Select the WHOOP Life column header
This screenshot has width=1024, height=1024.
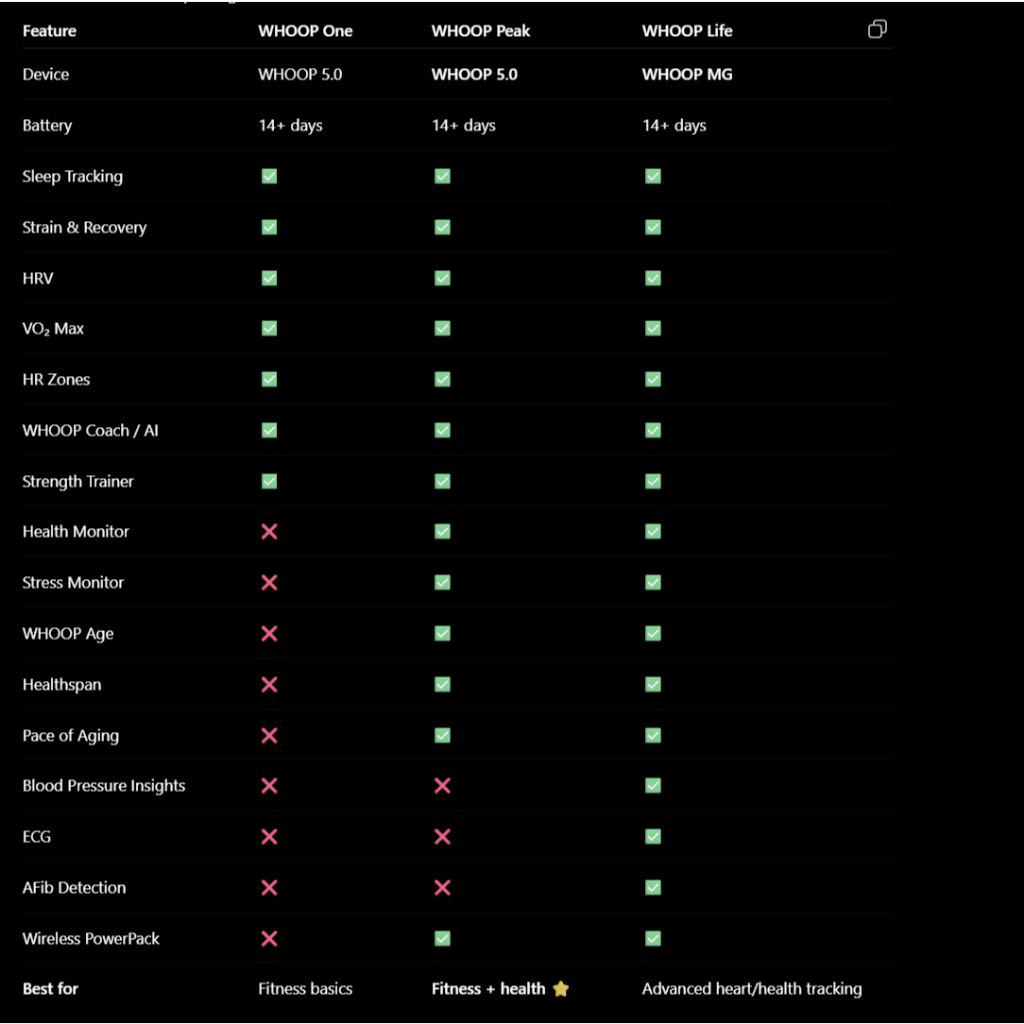pyautogui.click(x=687, y=31)
